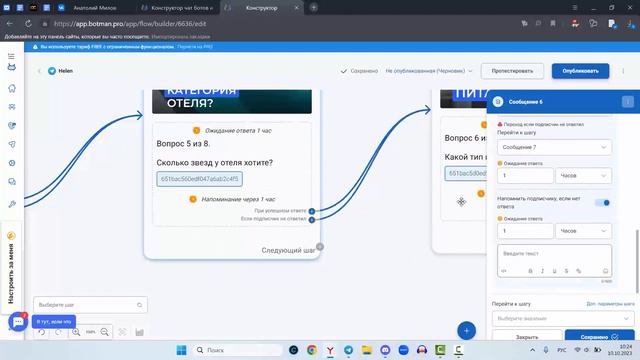This screenshot has height=360, width=640.
Task: Undo the last canvas action
Action: coord(42,332)
